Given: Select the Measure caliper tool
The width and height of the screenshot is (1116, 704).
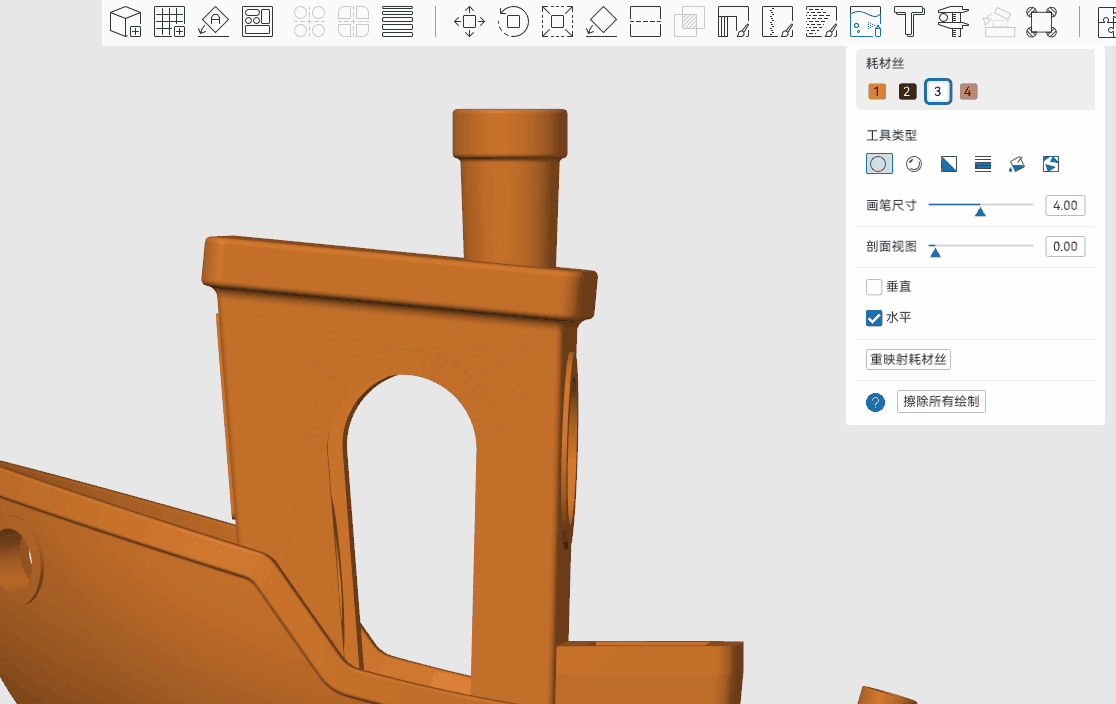Looking at the screenshot, I should [953, 21].
